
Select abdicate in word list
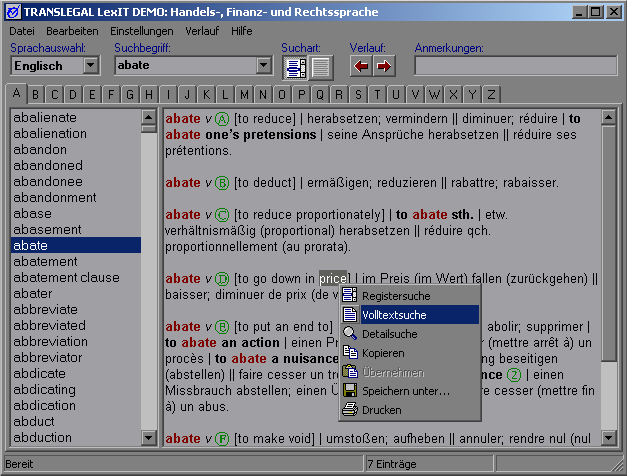tap(76, 374)
